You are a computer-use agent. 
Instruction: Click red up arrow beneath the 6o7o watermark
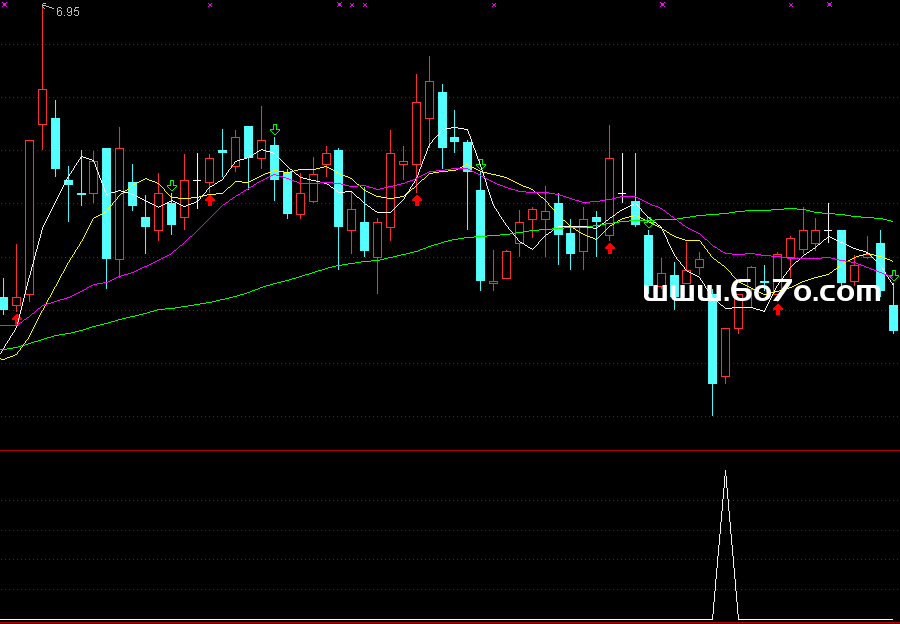click(778, 309)
